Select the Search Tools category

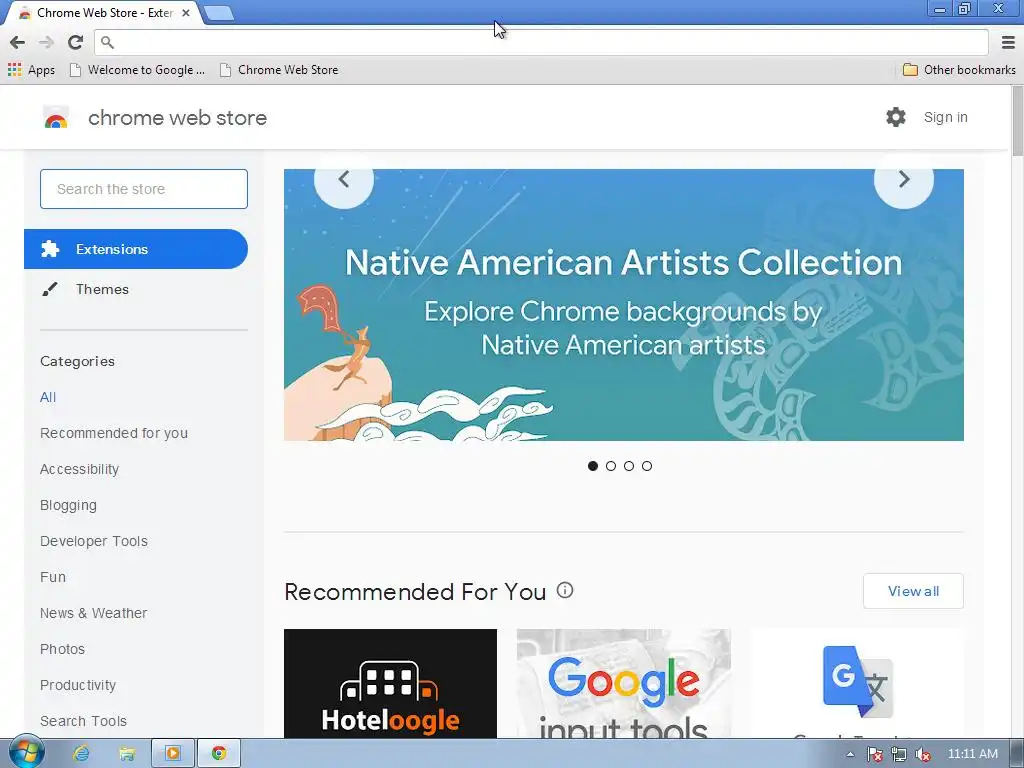[x=83, y=720]
